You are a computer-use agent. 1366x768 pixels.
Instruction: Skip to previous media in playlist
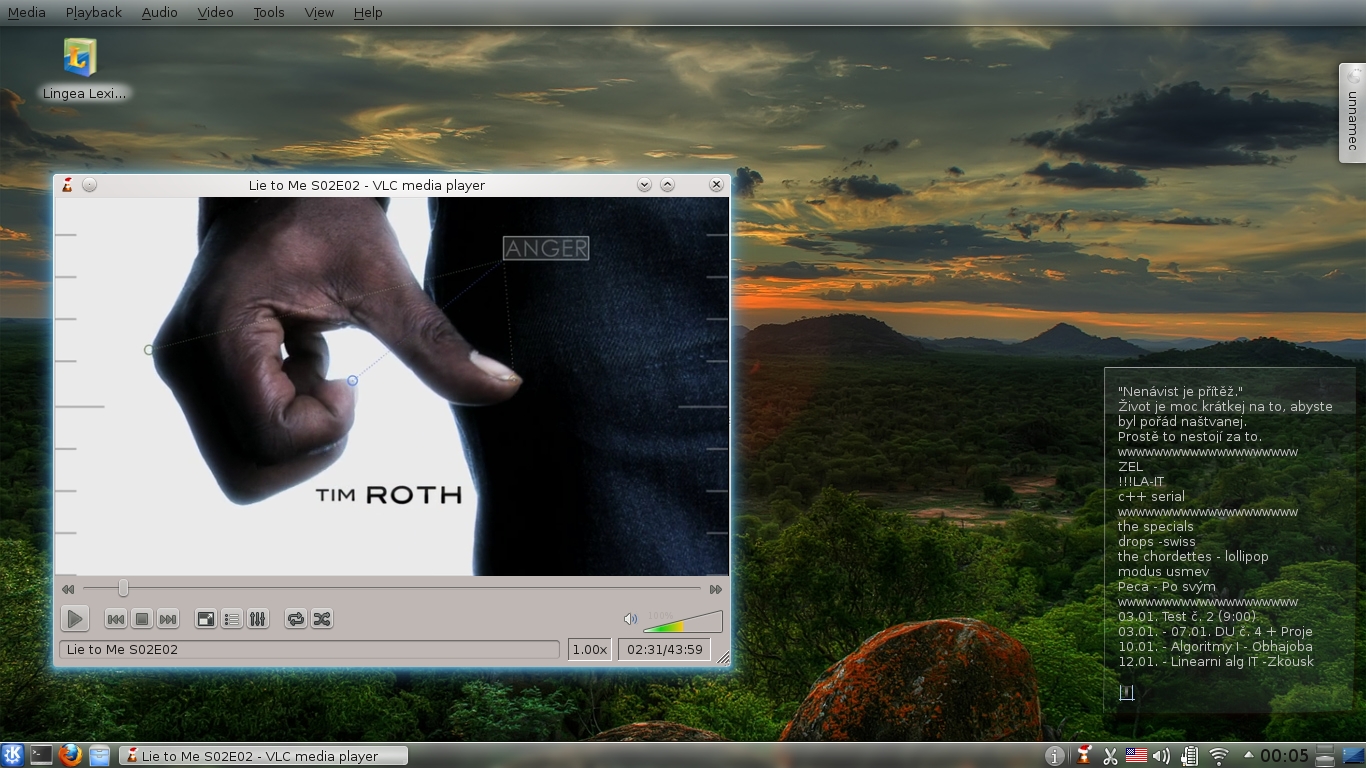116,619
